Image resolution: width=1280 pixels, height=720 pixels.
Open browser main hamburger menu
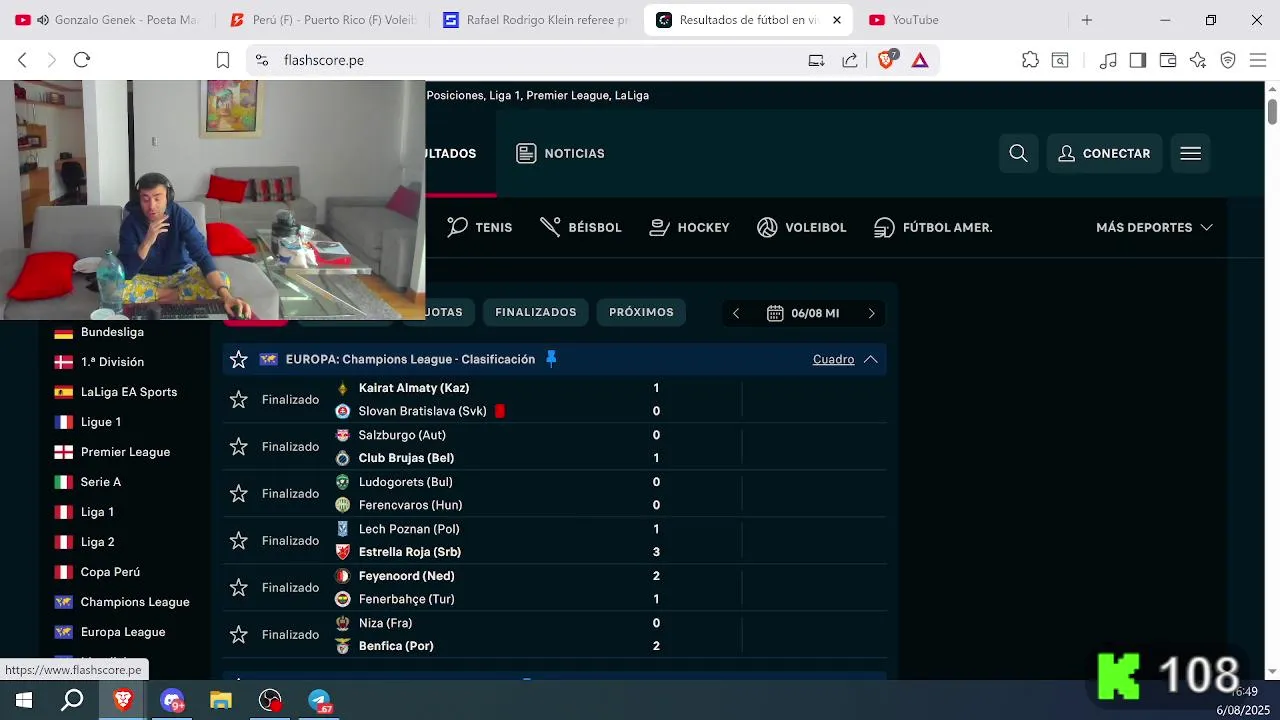point(1258,60)
